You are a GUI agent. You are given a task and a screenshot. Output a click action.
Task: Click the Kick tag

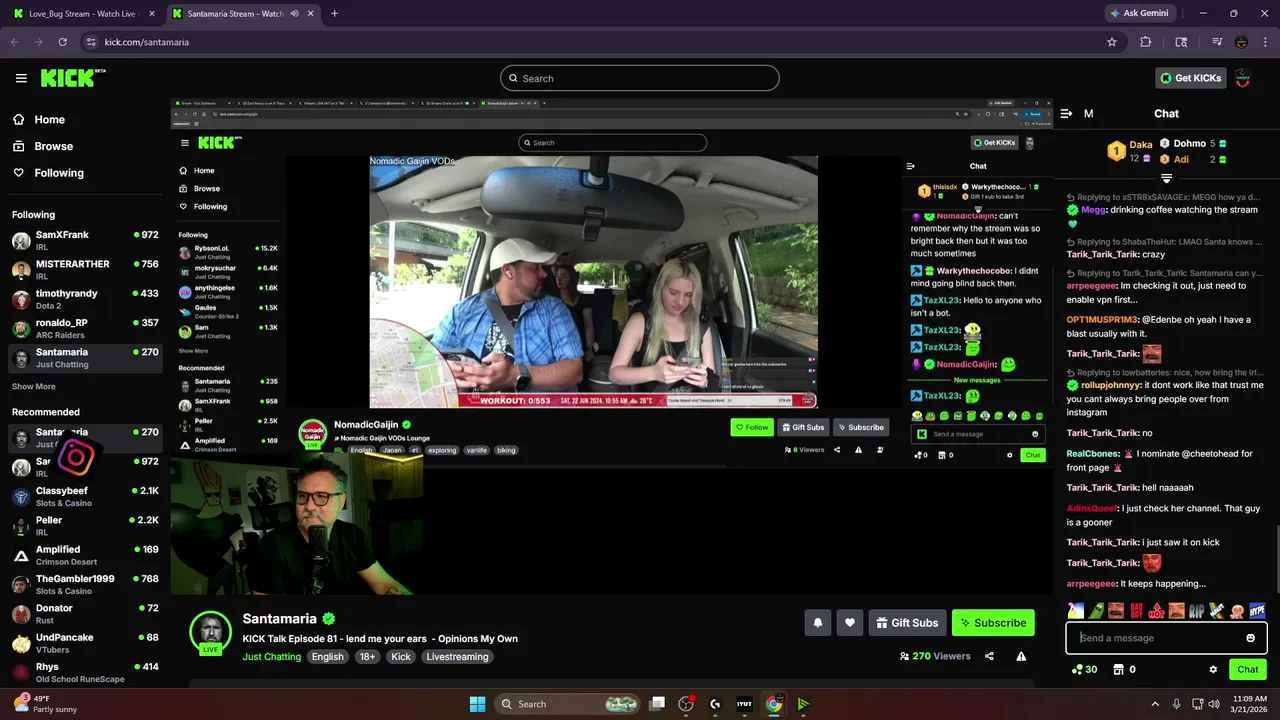[401, 657]
